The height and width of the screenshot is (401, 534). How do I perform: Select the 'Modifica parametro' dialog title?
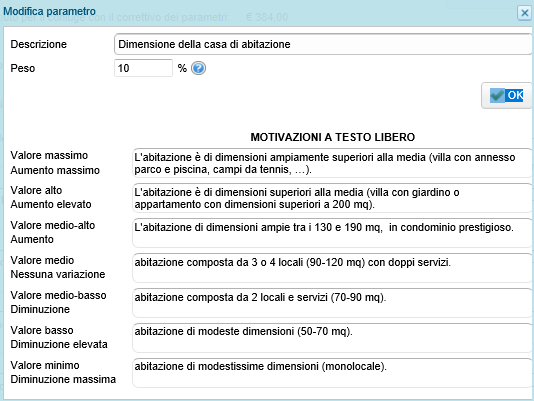coord(49,11)
